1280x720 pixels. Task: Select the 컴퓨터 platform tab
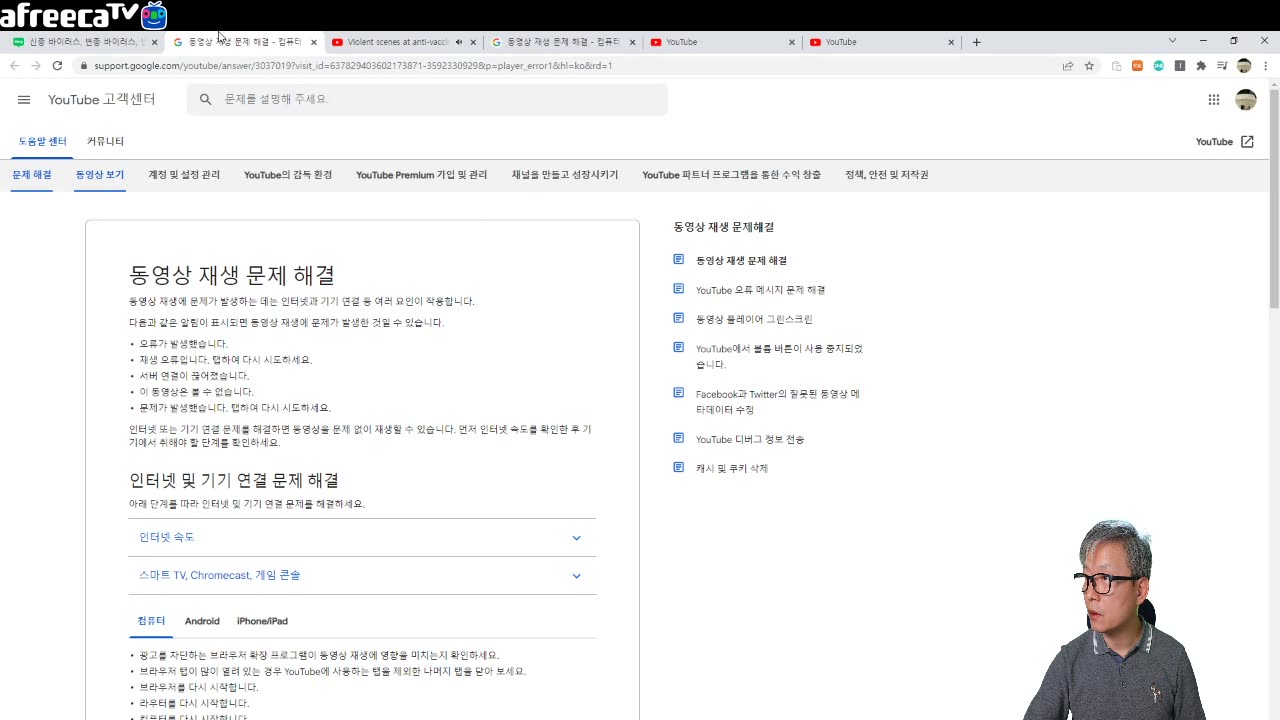click(x=151, y=621)
